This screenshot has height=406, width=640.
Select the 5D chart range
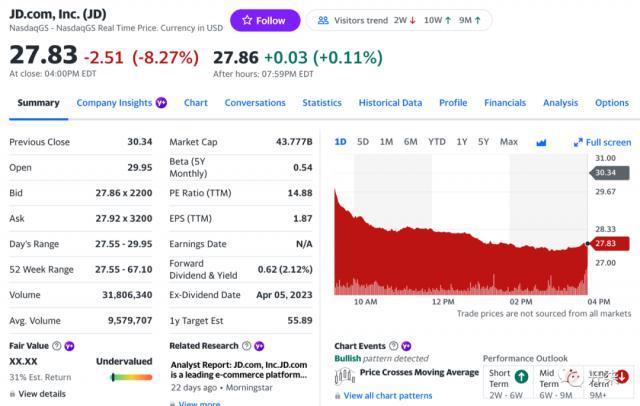click(x=363, y=142)
